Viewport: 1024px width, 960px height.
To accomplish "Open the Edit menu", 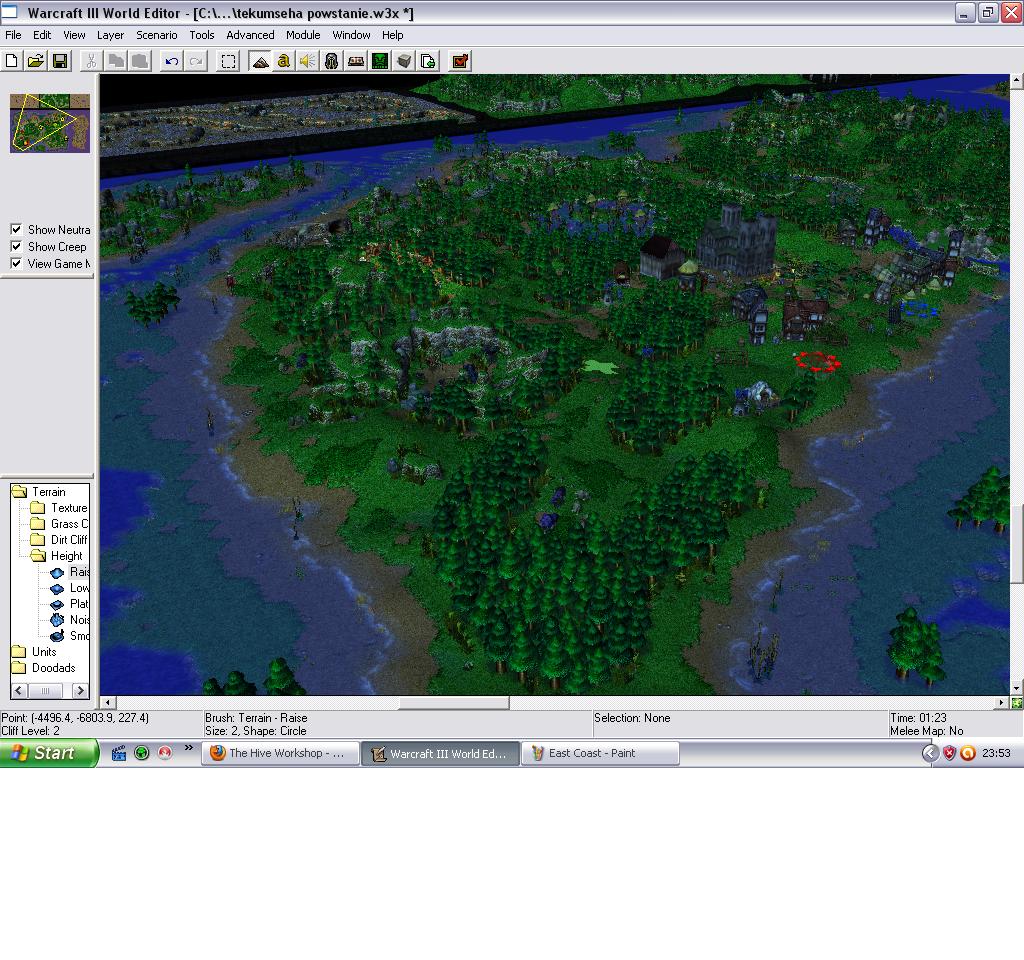I will click(42, 35).
